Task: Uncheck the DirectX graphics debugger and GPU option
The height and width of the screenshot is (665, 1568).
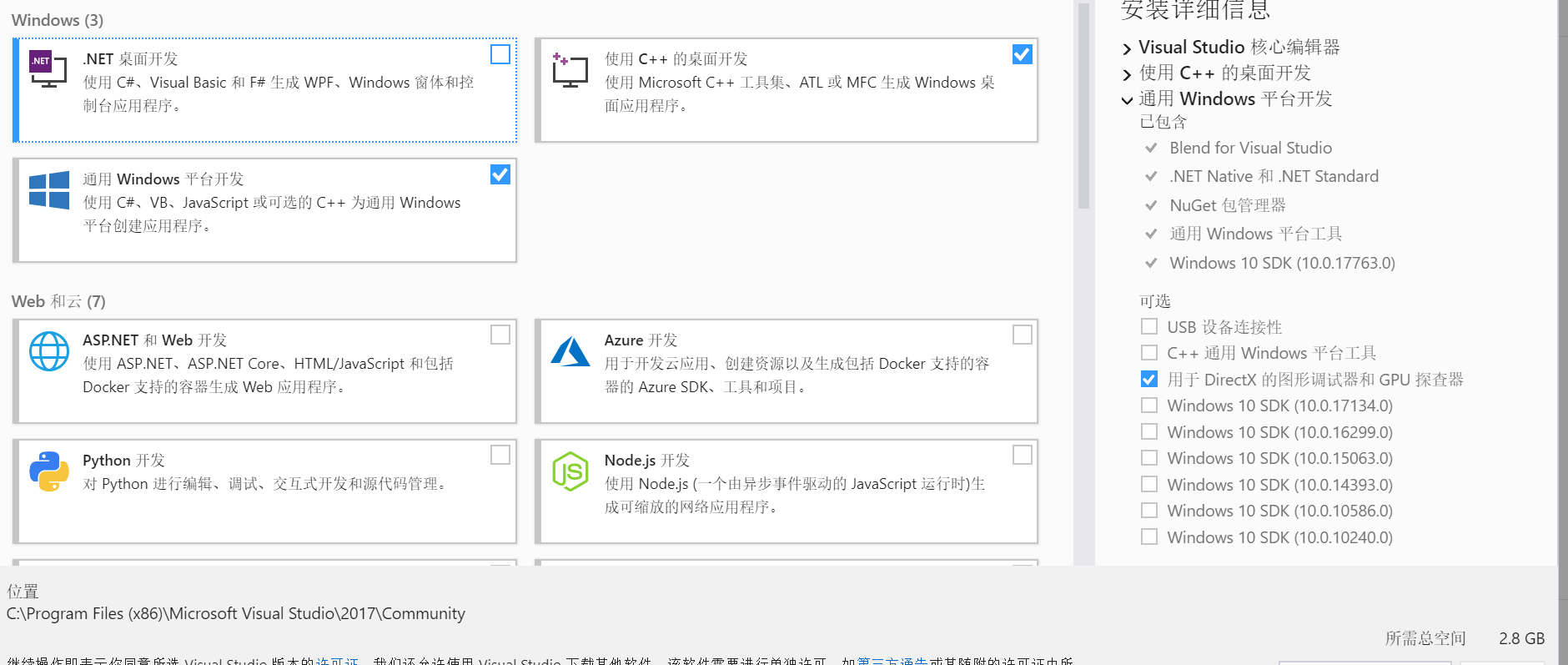Action: point(1149,379)
